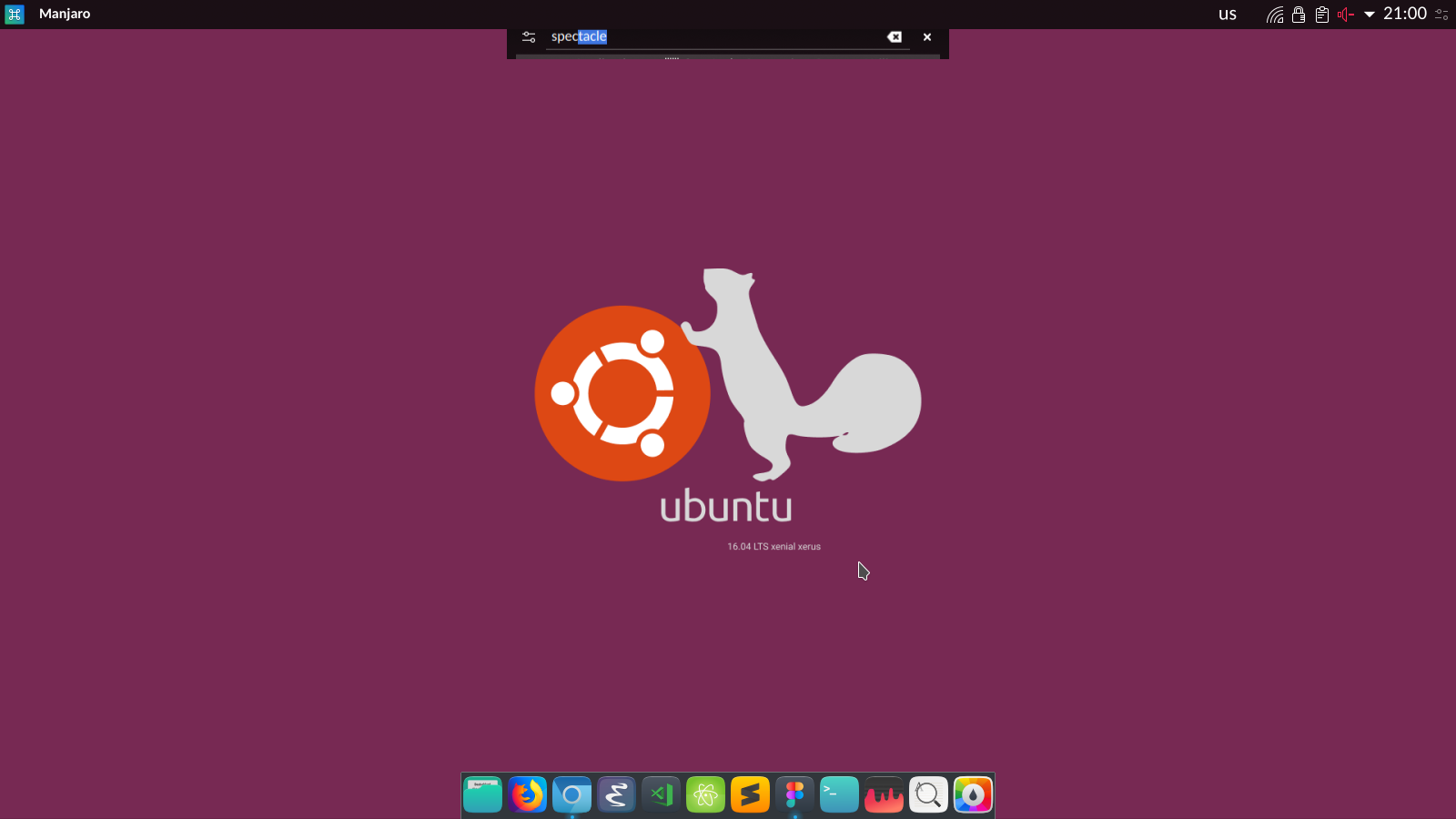Open panel settings sliders icon

point(1441,15)
